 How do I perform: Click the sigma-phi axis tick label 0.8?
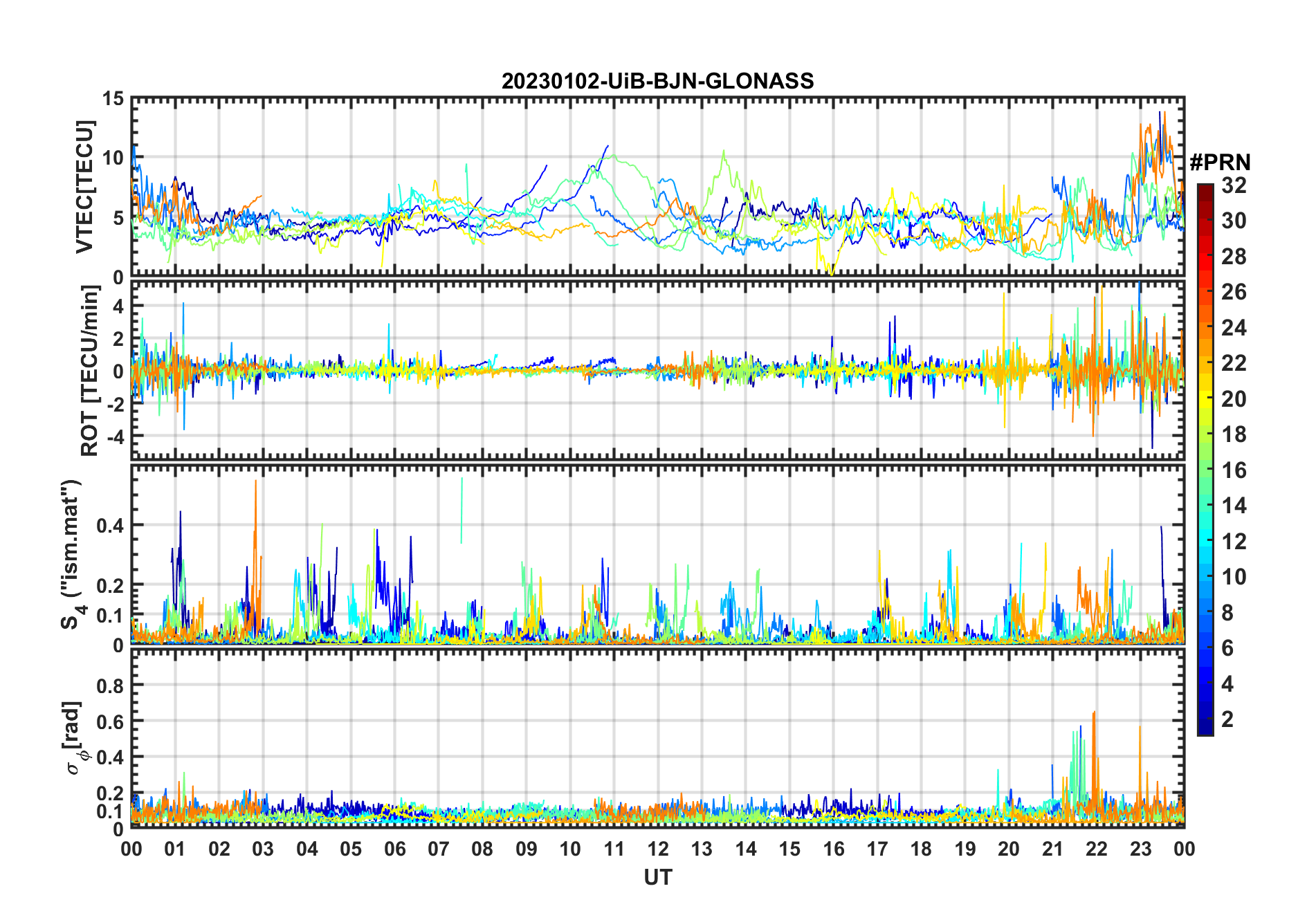[110, 686]
